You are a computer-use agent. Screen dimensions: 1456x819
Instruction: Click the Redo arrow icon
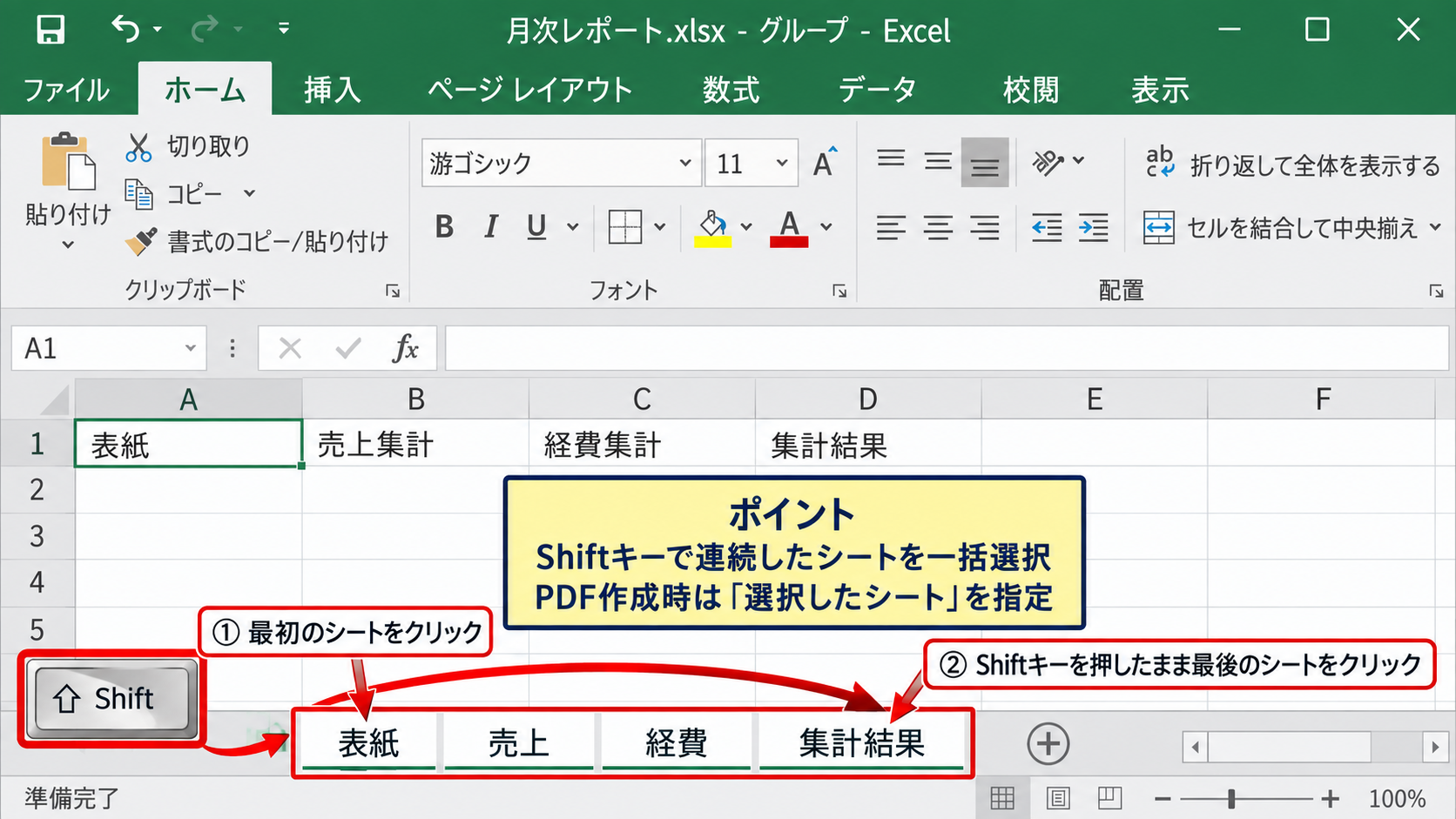(x=206, y=30)
